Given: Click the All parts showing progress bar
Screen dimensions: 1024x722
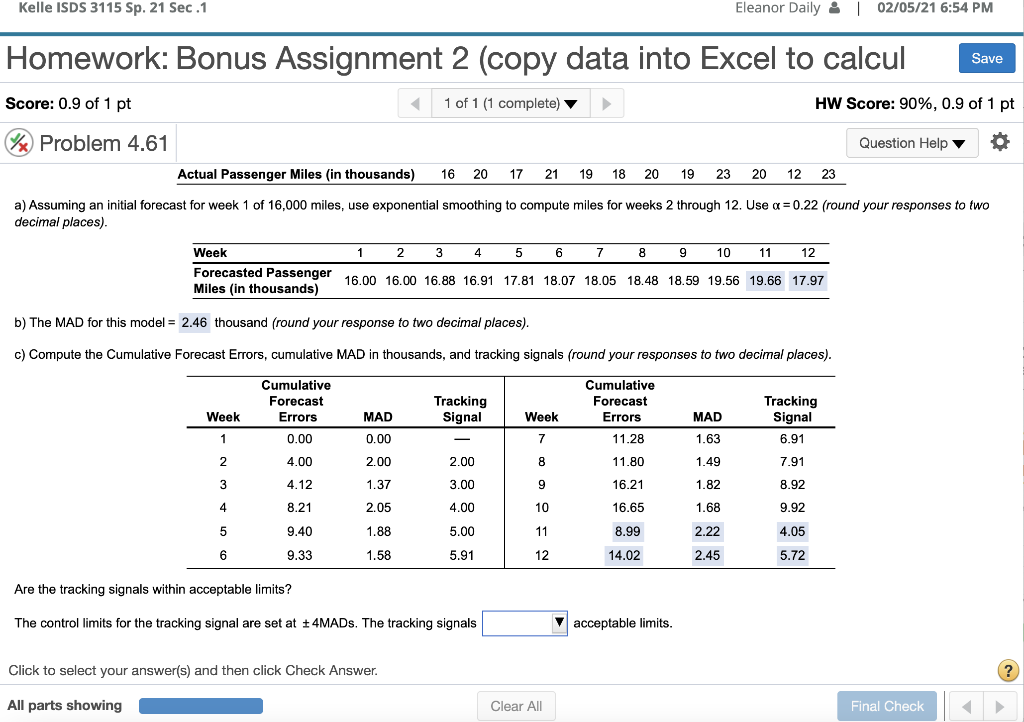Looking at the screenshot, I should pyautogui.click(x=200, y=706).
